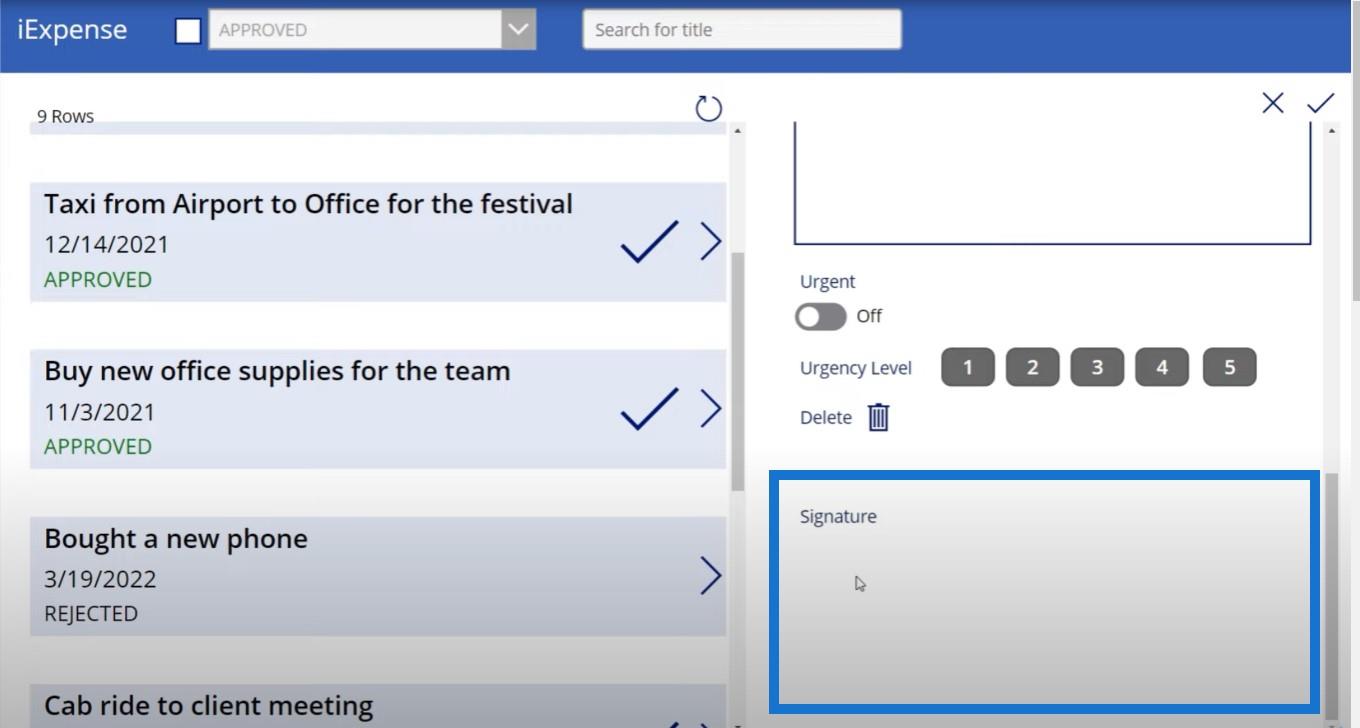Click the date 11/3/2021
1360x728 pixels.
100,412
